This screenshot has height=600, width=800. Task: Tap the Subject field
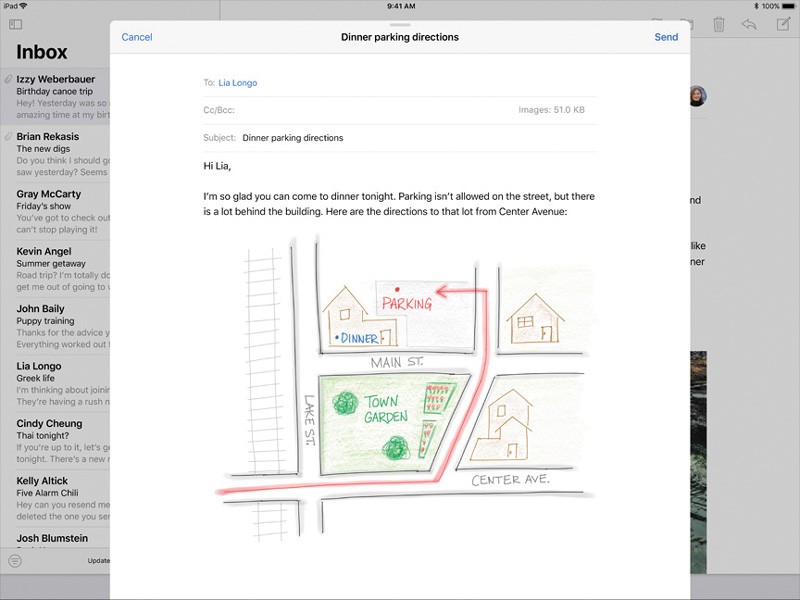400,138
